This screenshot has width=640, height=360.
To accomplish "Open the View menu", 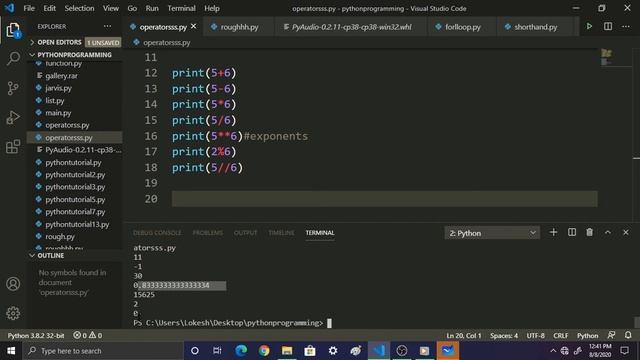I will tap(111, 8).
